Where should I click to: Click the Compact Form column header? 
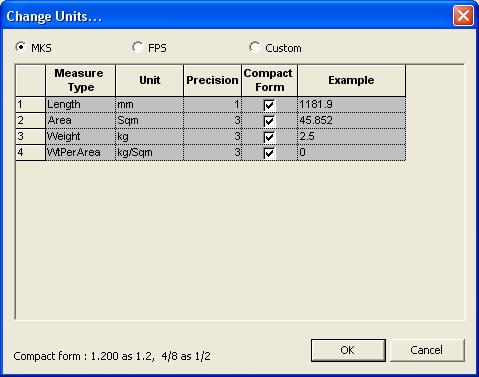point(269,80)
